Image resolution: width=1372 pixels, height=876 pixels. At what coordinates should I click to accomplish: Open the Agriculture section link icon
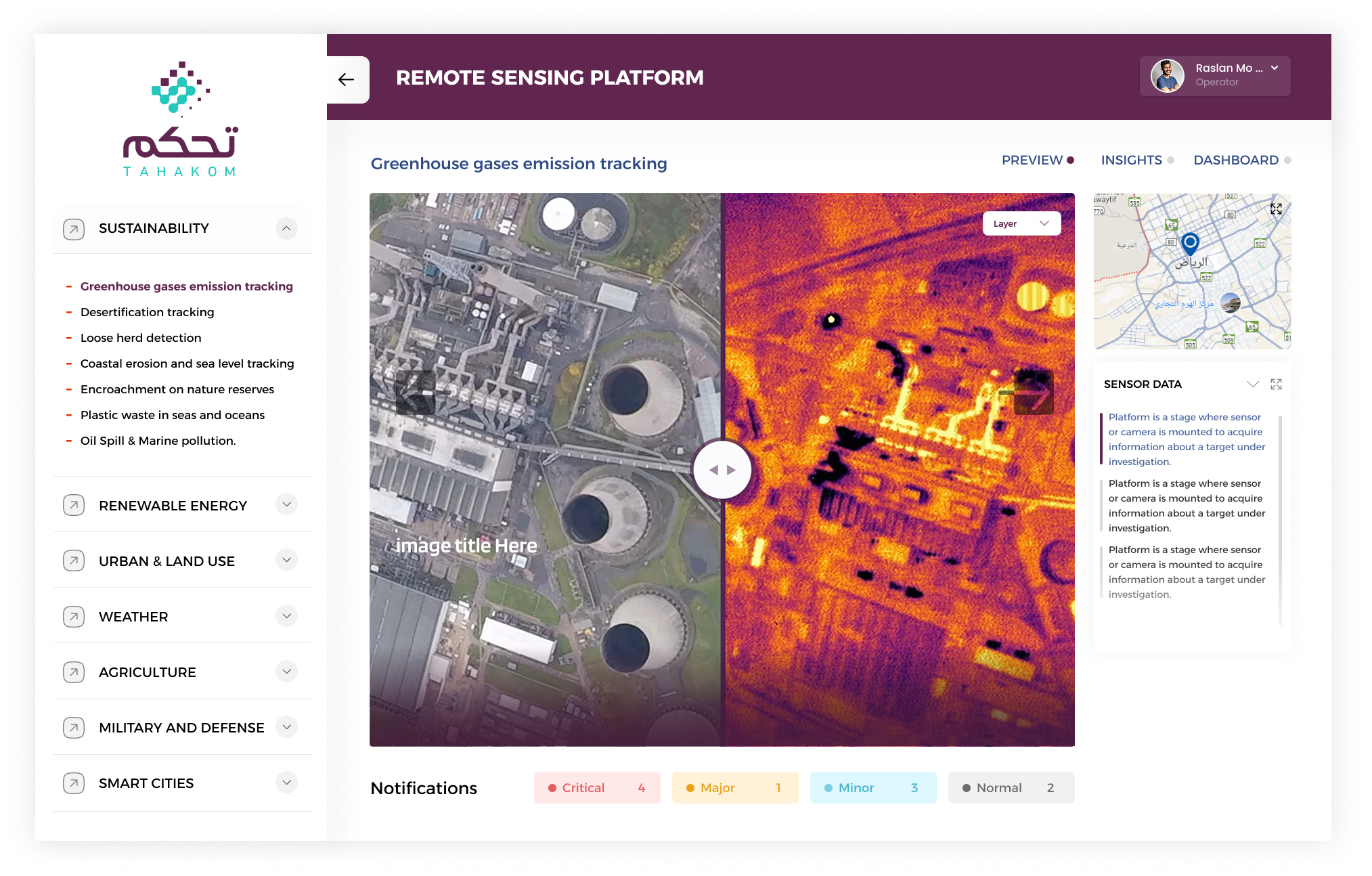(74, 672)
